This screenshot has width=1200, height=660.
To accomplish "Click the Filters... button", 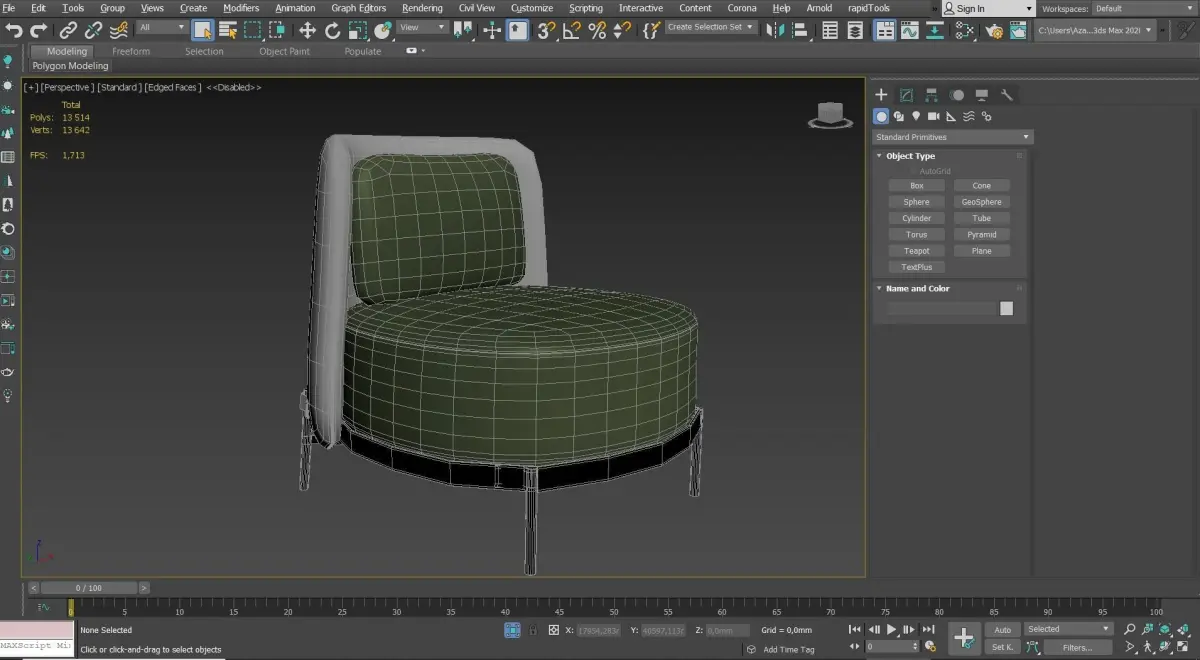I will click(x=1077, y=647).
